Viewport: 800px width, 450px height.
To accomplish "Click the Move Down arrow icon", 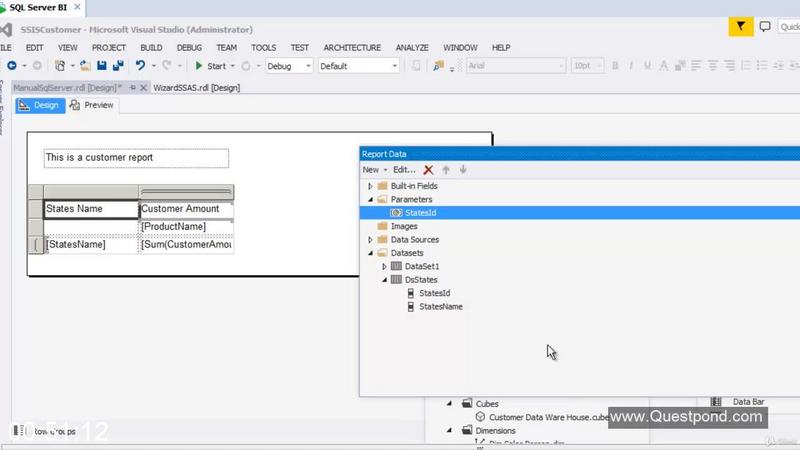I will [463, 170].
